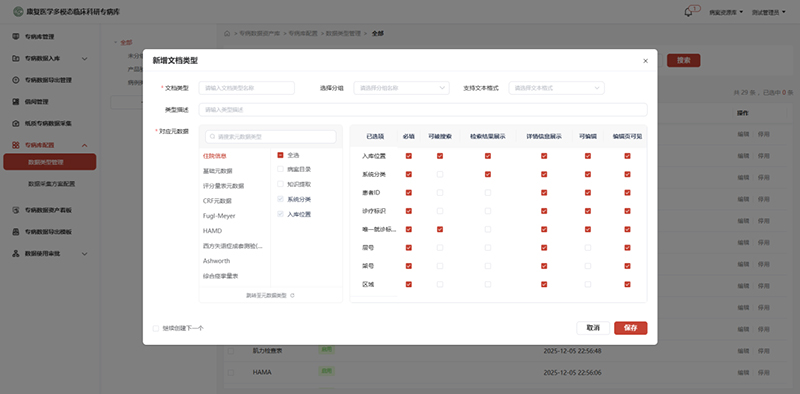800x394 pixels.
Task: Toggle 编辑页可见 checkbox for 区域 row
Action: (x=627, y=284)
